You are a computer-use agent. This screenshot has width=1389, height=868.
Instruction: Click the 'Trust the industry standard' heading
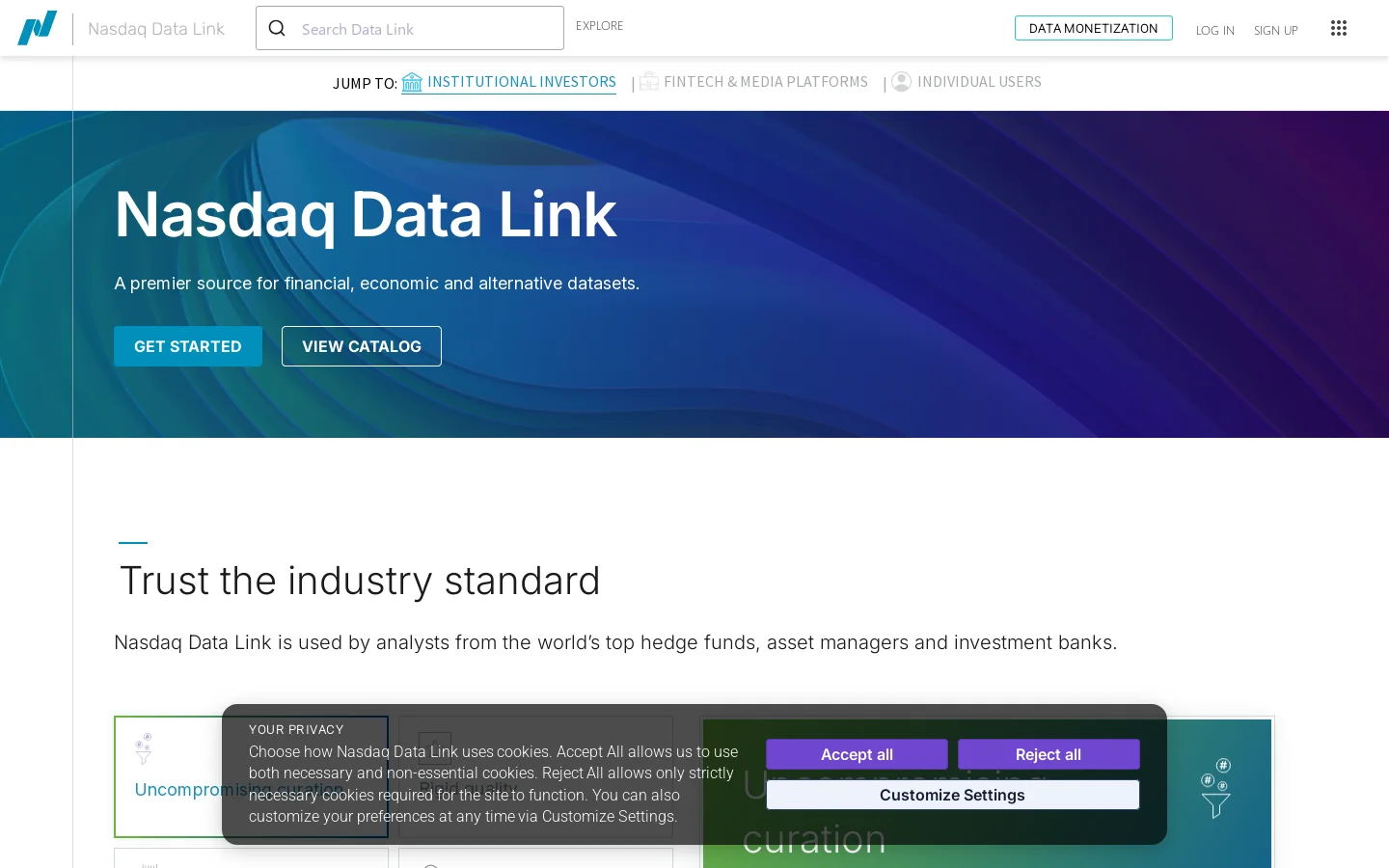tap(360, 581)
